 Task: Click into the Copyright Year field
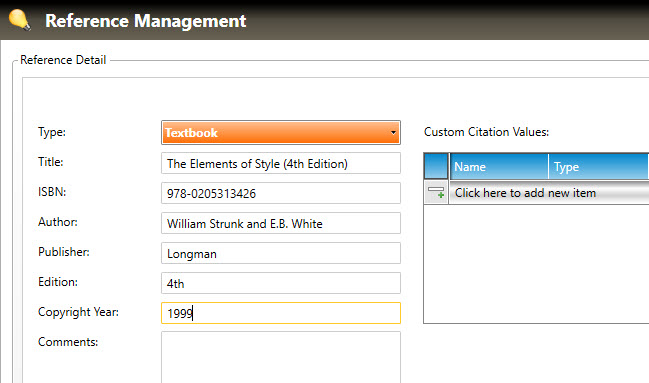coord(281,313)
